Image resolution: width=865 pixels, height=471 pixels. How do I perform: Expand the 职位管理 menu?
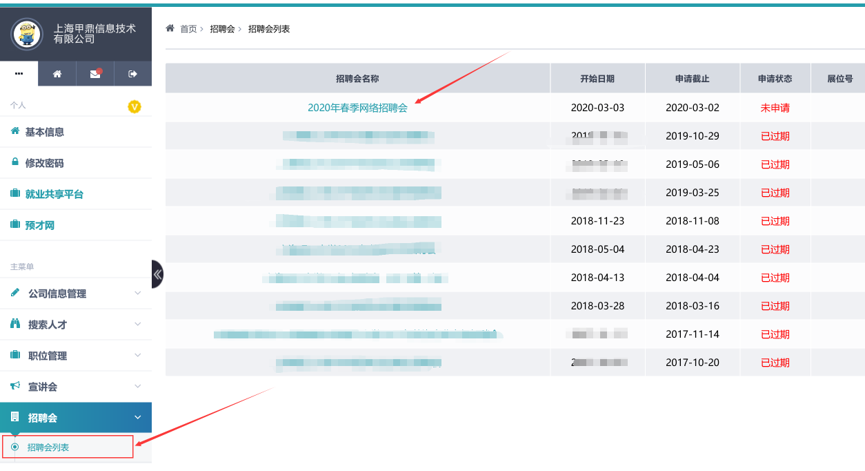point(47,356)
